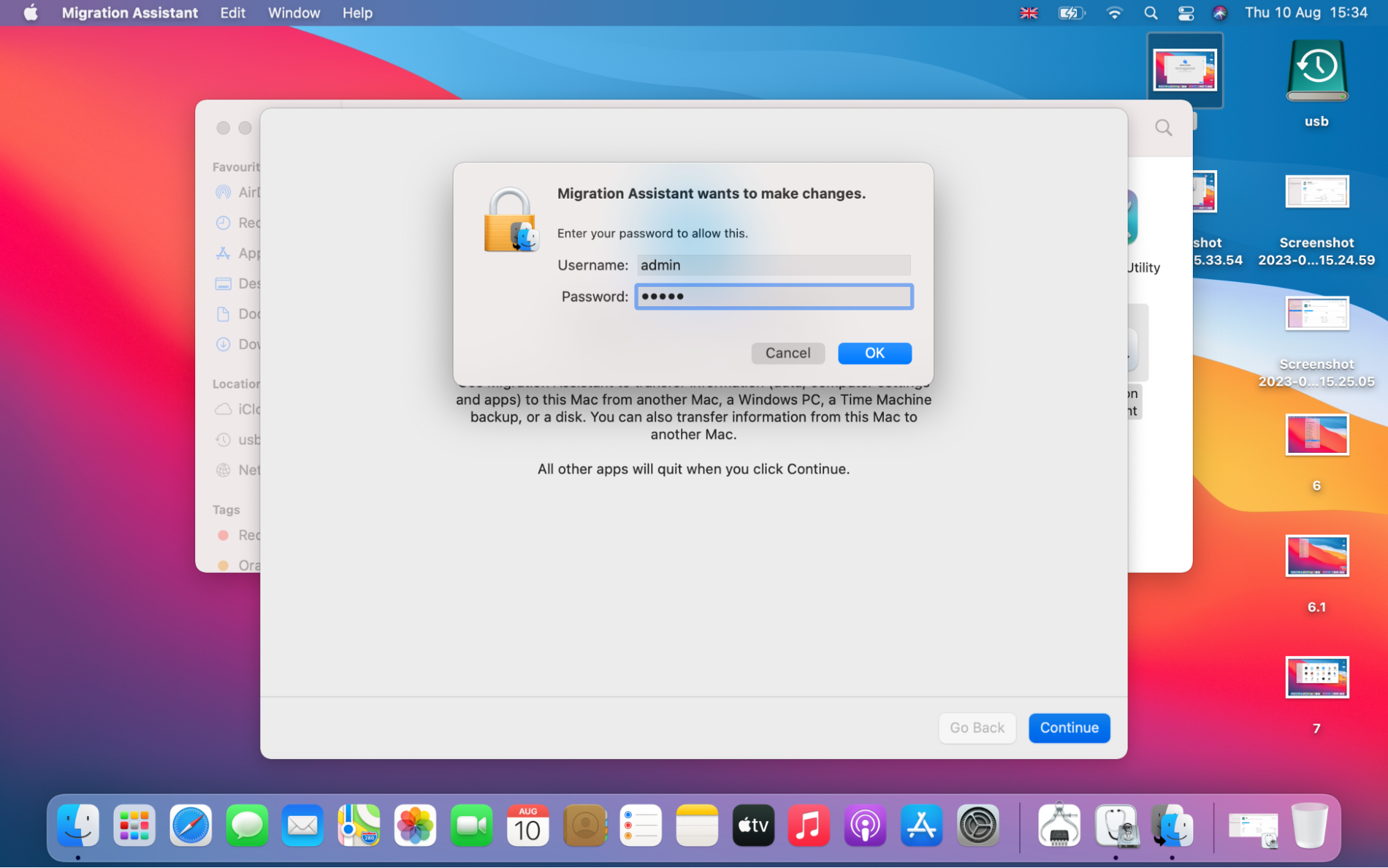Click Favourites header in Finder sidebar

(x=236, y=167)
